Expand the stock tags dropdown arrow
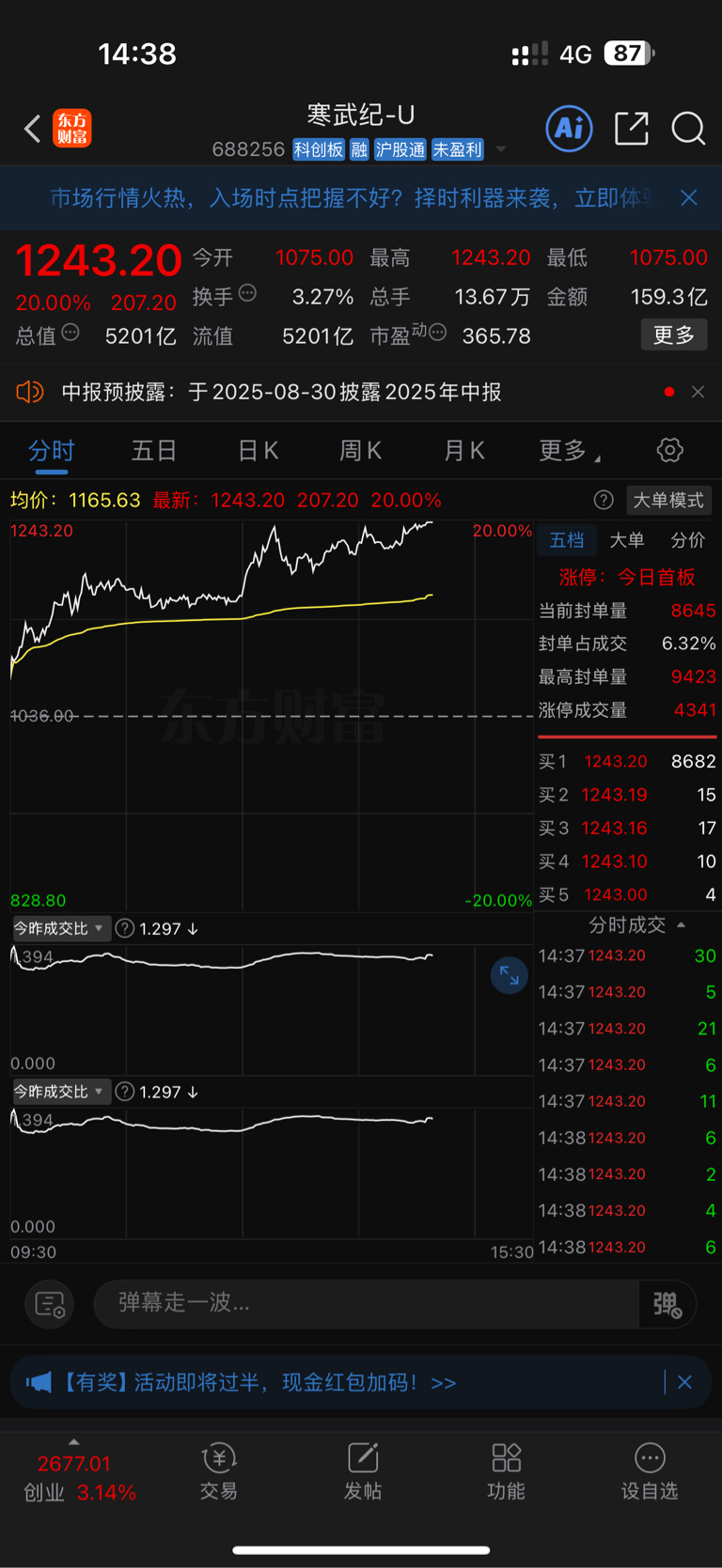 coord(501,149)
